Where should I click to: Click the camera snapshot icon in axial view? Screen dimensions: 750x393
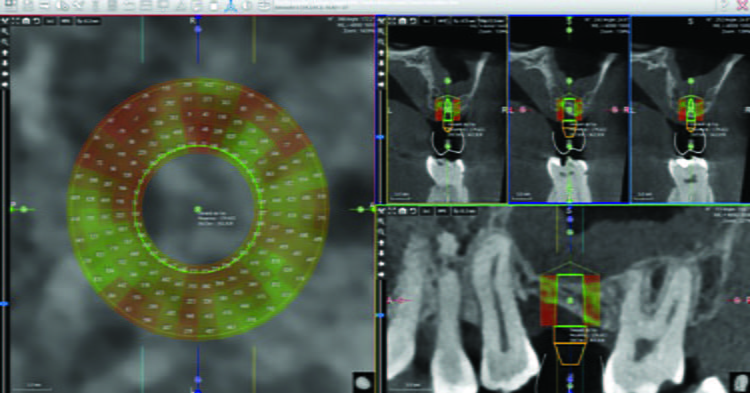[x=26, y=21]
